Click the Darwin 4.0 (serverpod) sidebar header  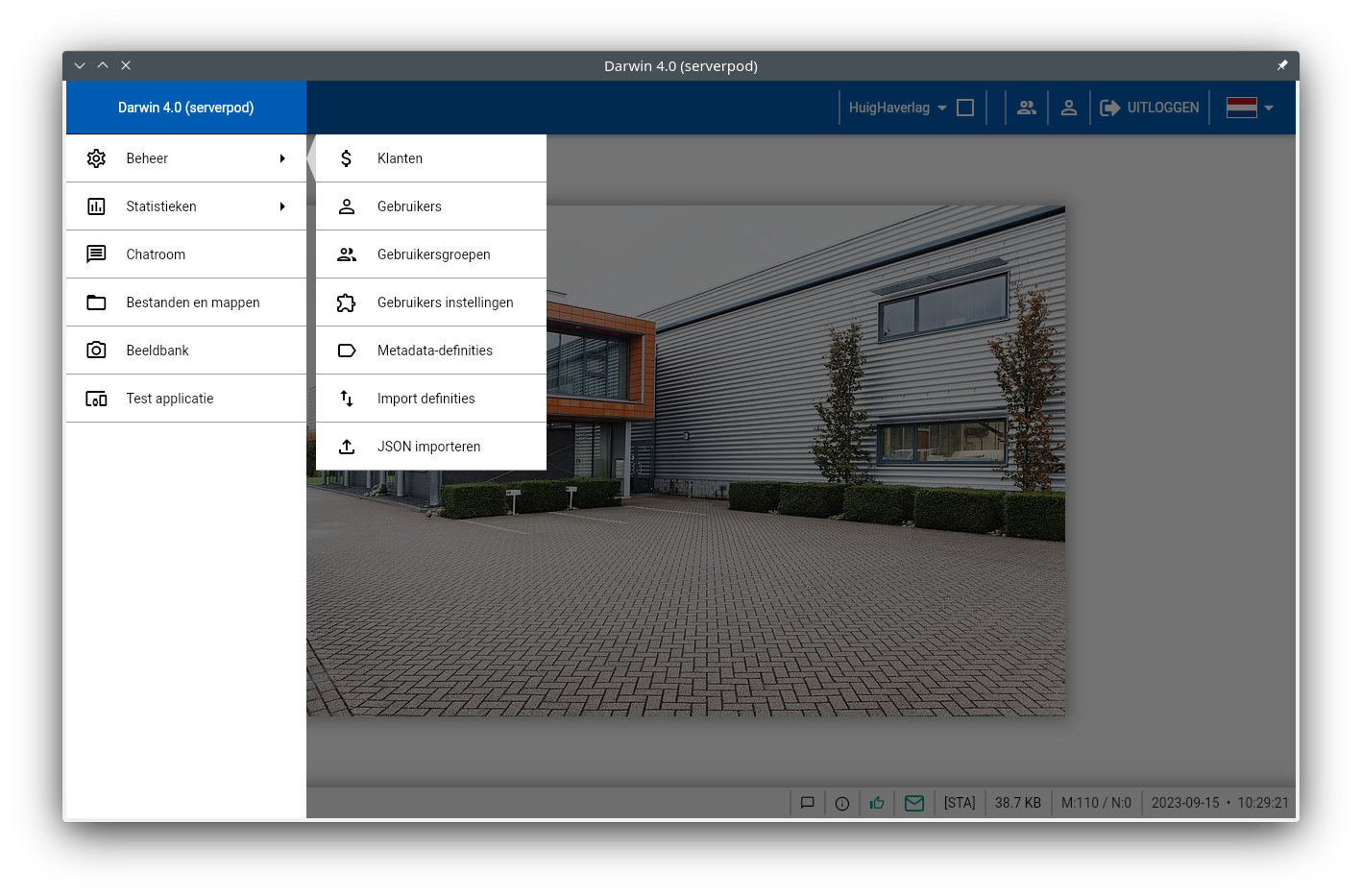[186, 108]
